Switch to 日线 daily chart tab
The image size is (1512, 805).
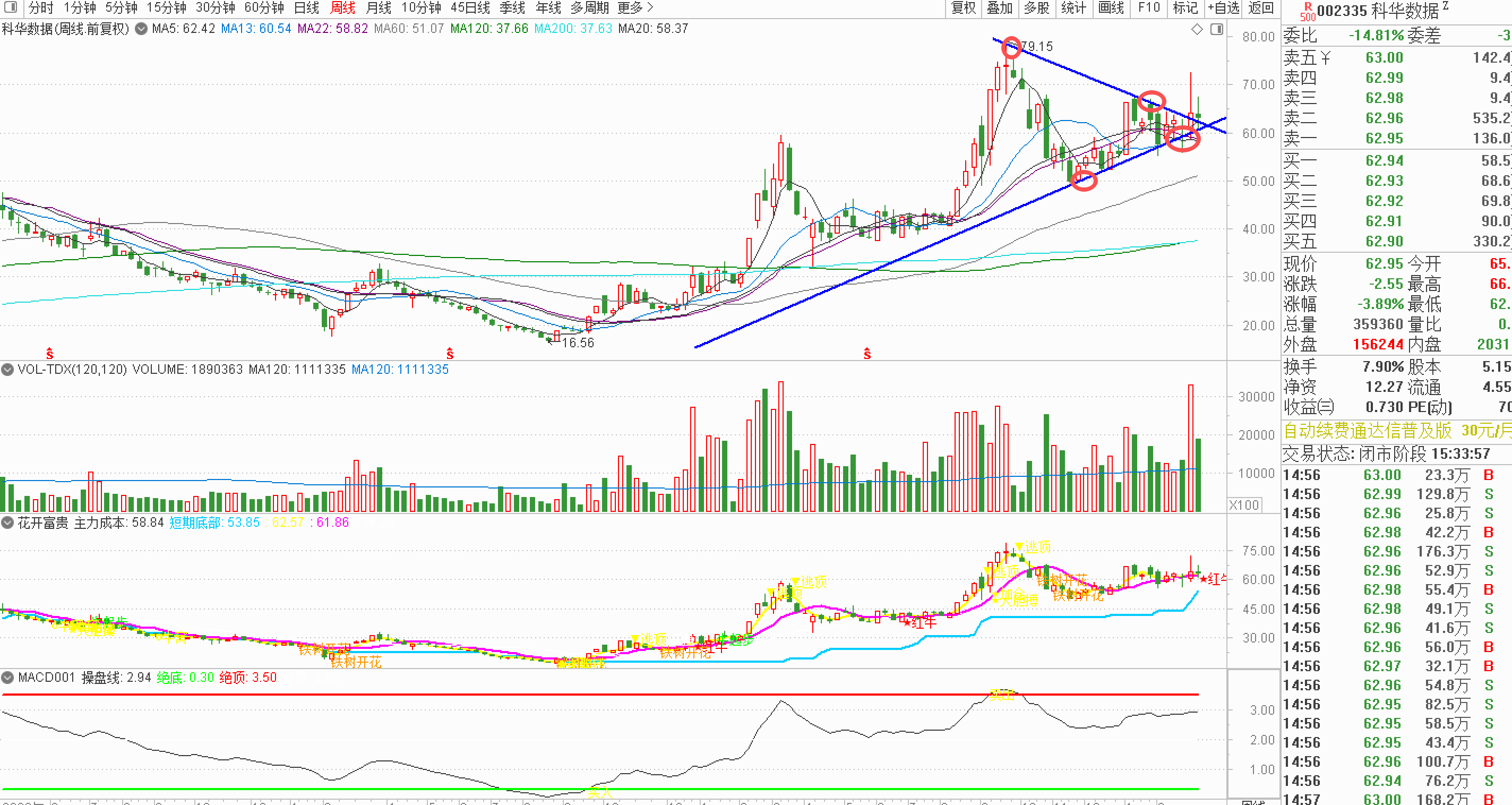(306, 7)
